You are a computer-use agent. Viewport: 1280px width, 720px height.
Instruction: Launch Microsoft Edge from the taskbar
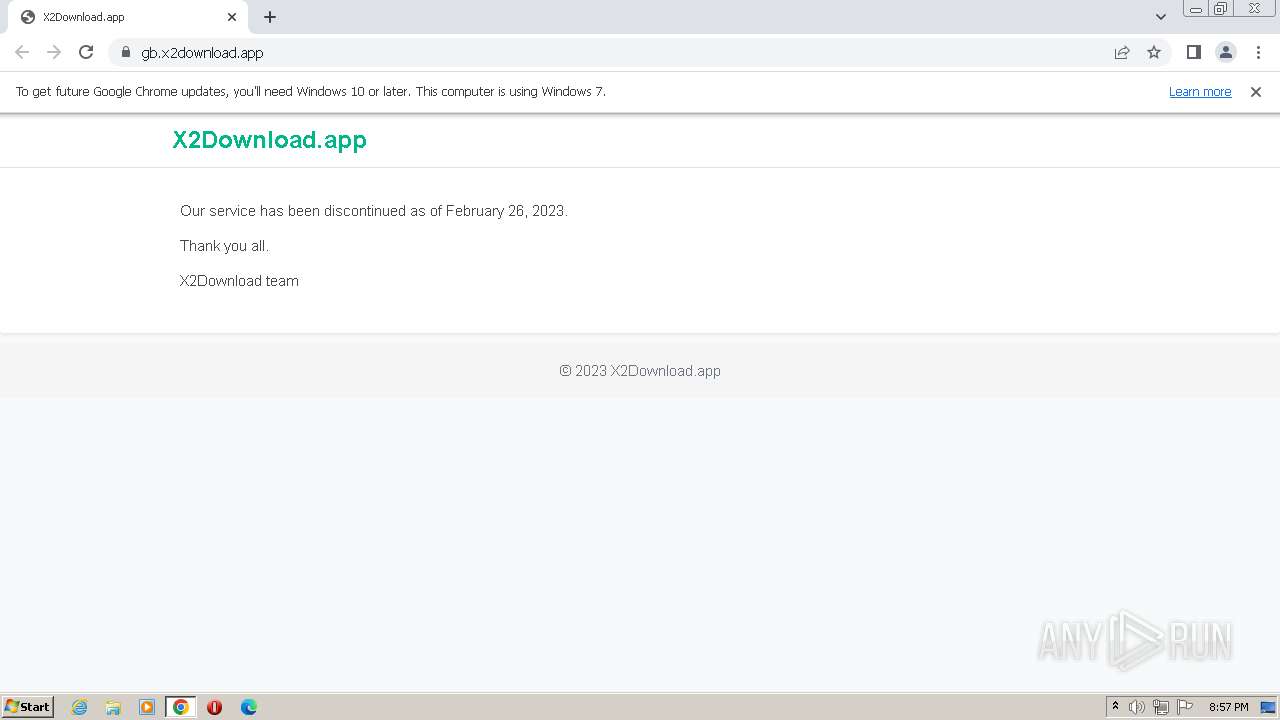249,707
